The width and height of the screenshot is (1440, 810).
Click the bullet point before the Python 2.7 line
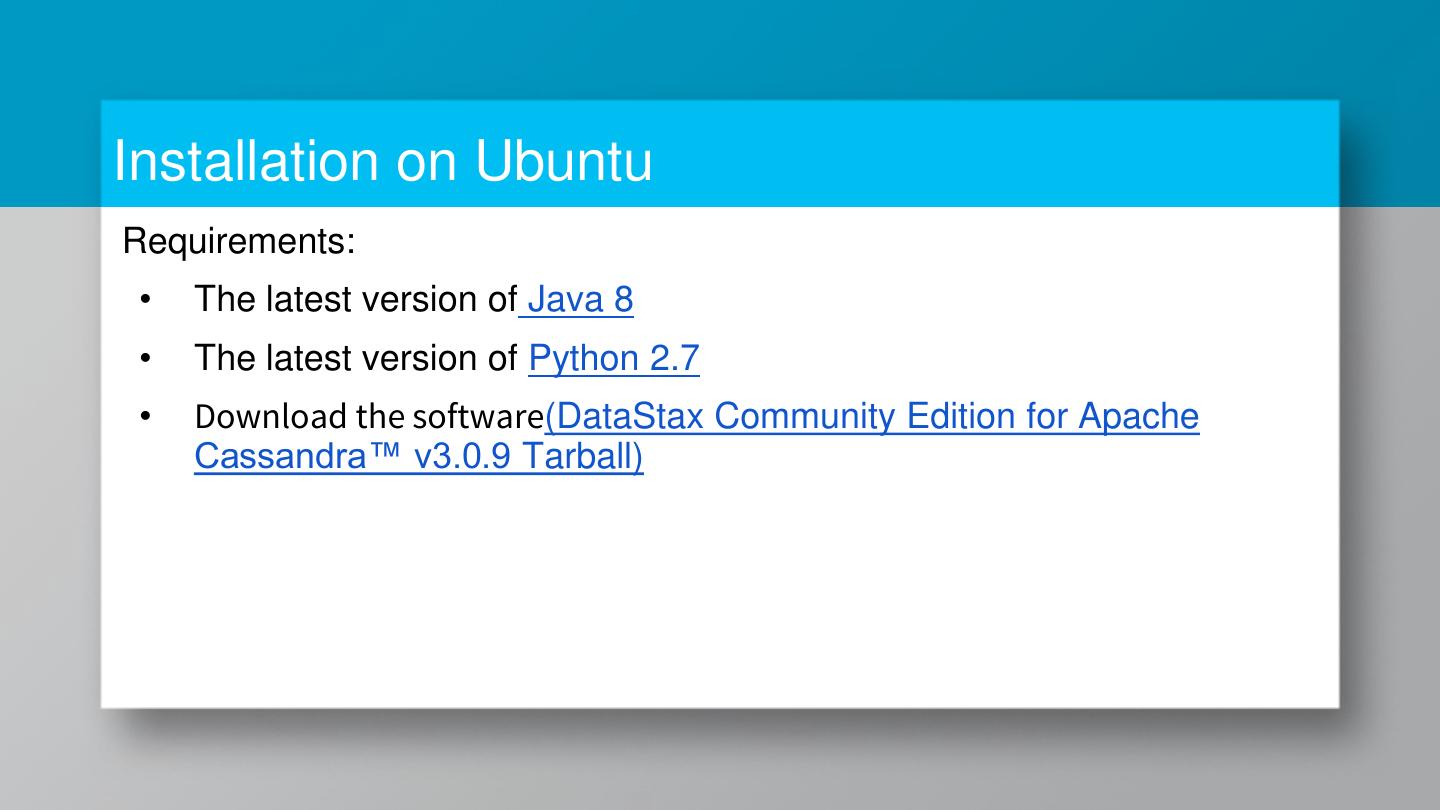tap(146, 358)
